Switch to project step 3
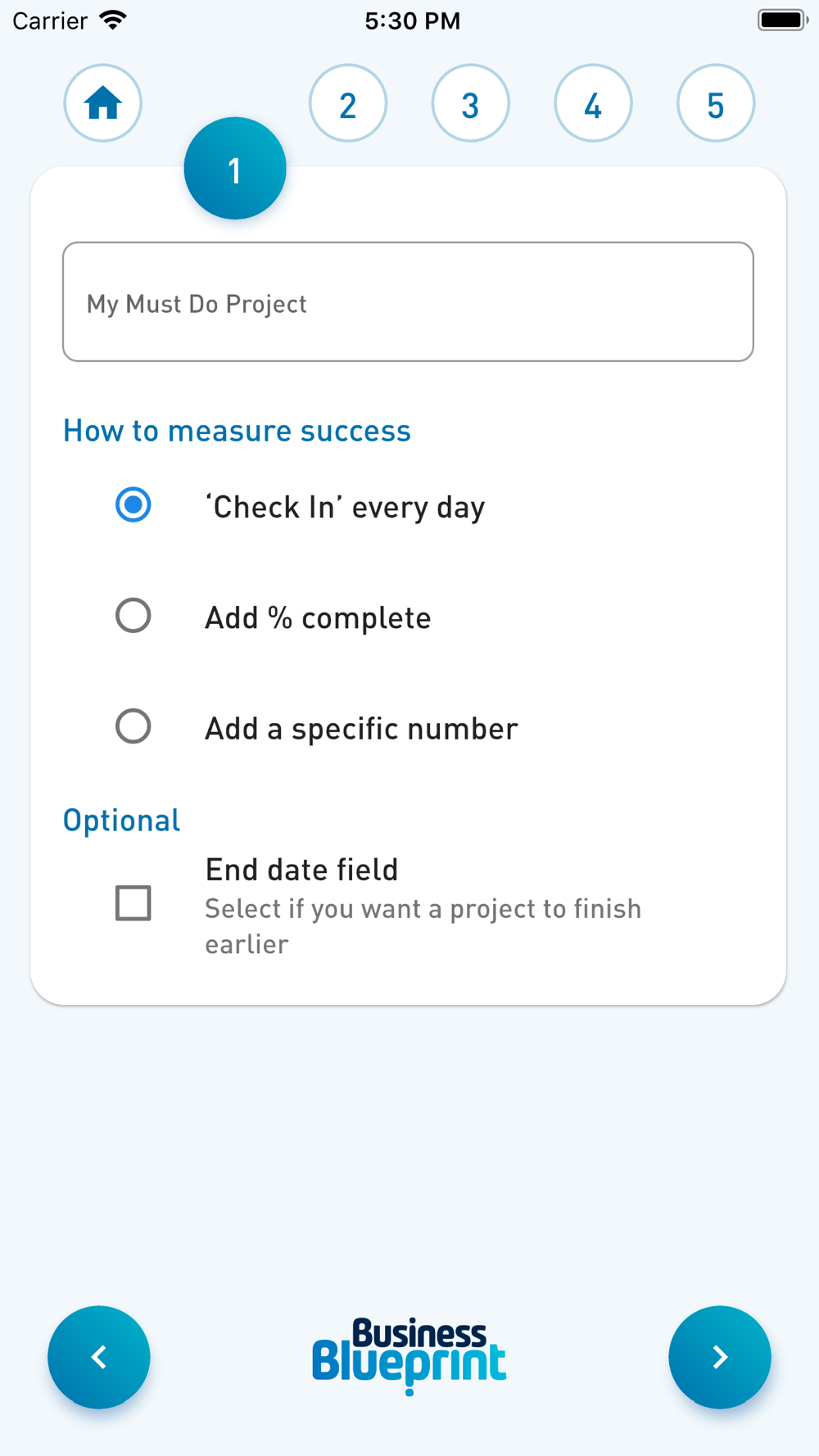 click(x=471, y=104)
